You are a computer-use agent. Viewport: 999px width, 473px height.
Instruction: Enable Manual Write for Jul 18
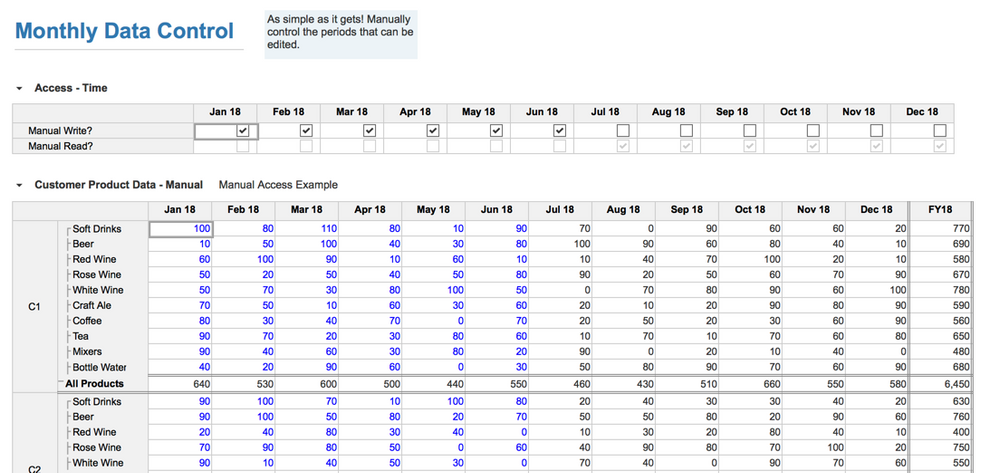point(623,130)
